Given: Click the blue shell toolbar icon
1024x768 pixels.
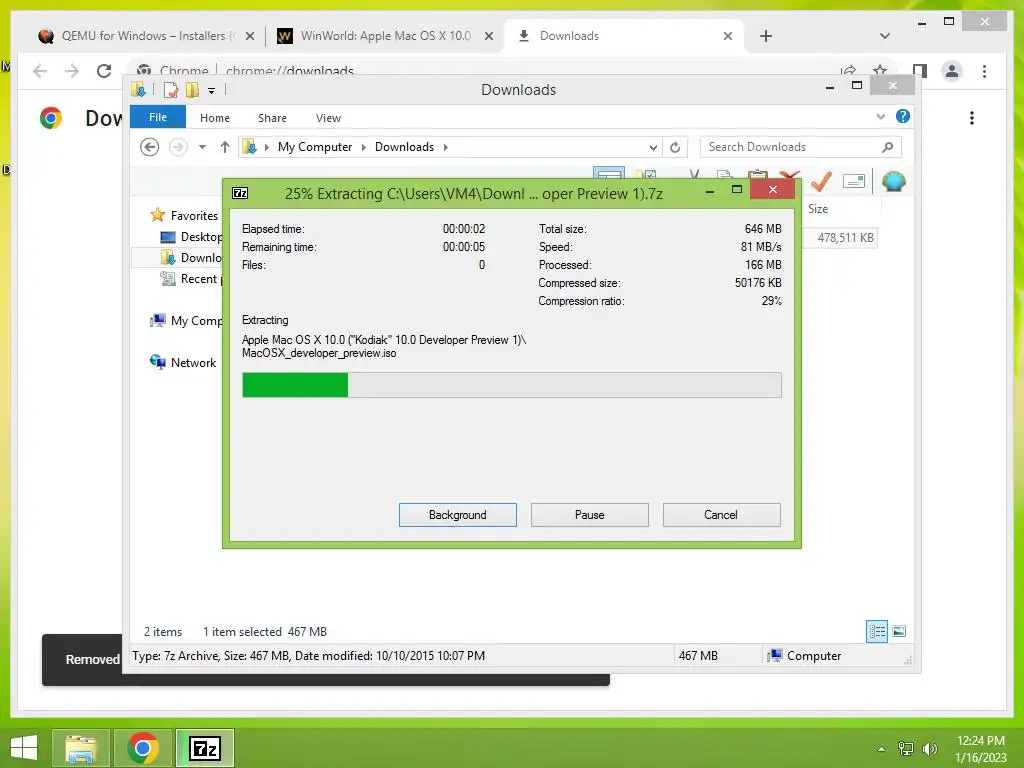Looking at the screenshot, I should (x=893, y=181).
